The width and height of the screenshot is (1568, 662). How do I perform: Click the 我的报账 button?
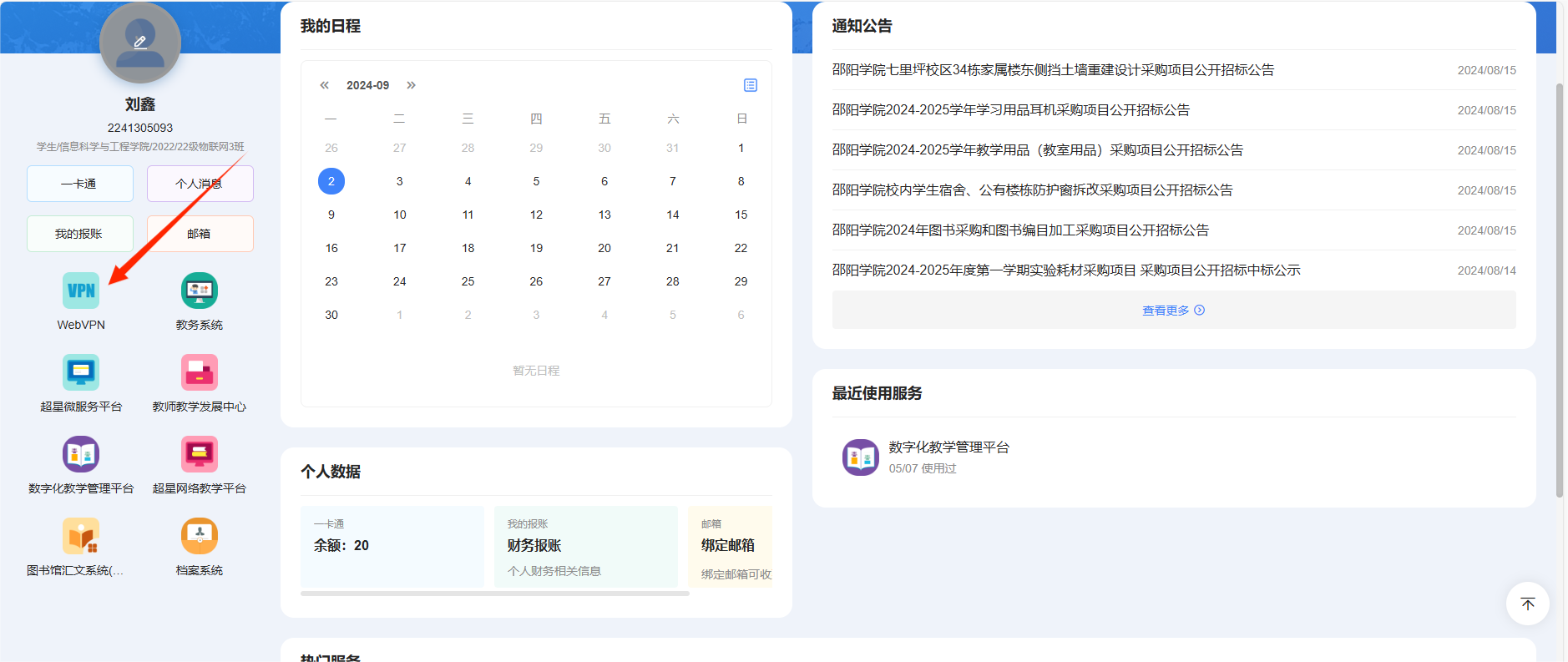click(80, 234)
